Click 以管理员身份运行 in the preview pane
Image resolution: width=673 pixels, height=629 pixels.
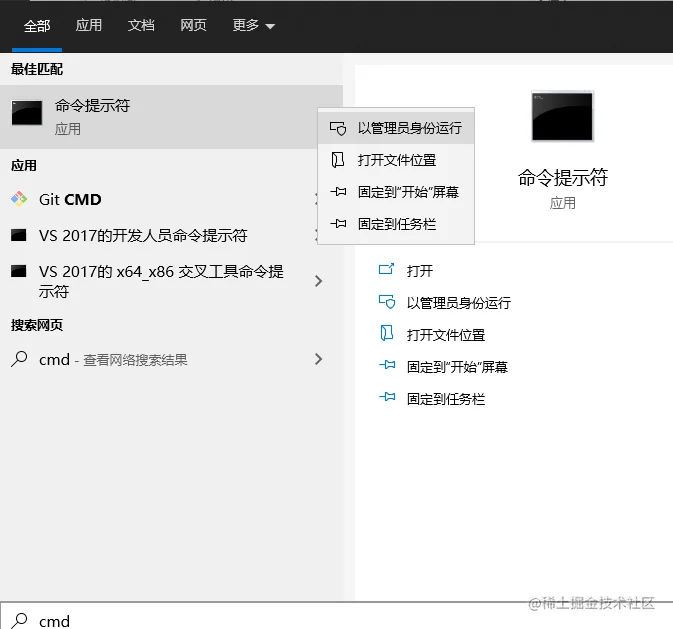[459, 303]
